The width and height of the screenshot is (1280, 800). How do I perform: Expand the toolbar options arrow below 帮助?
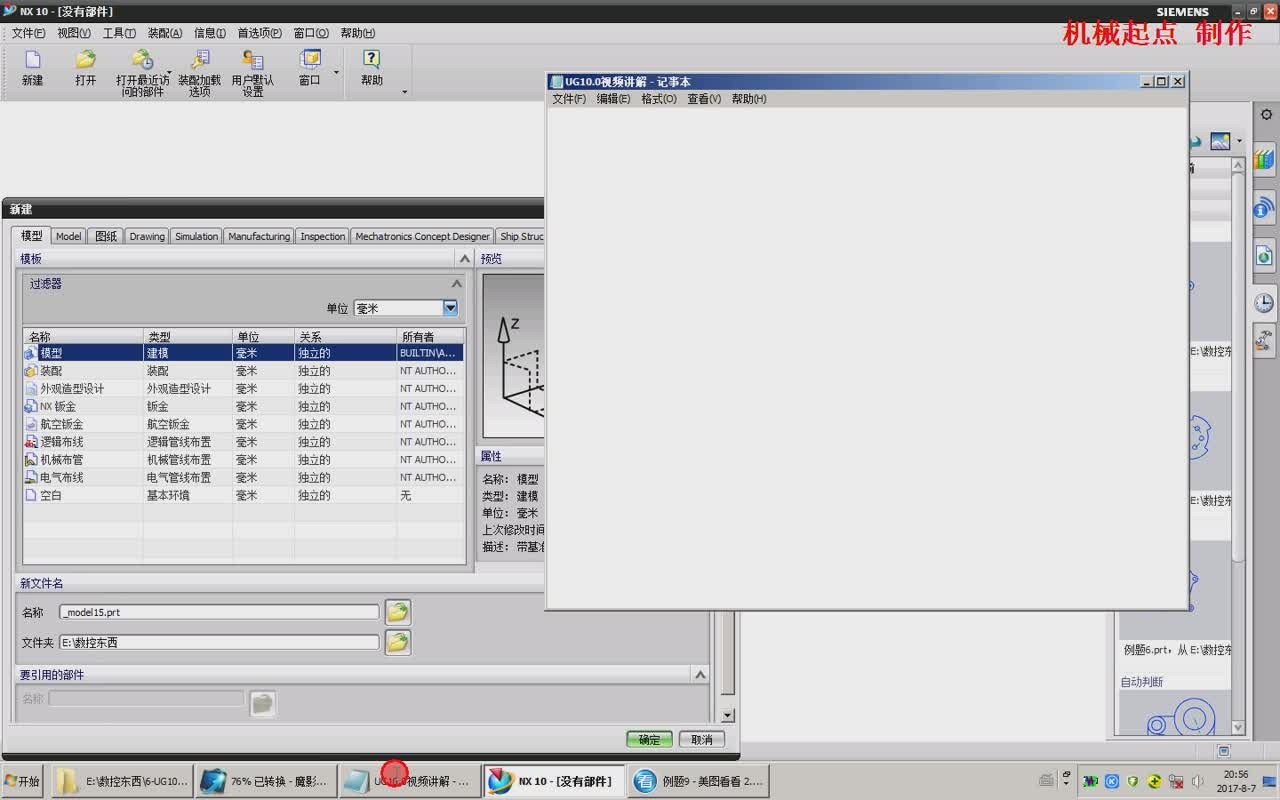[404, 92]
